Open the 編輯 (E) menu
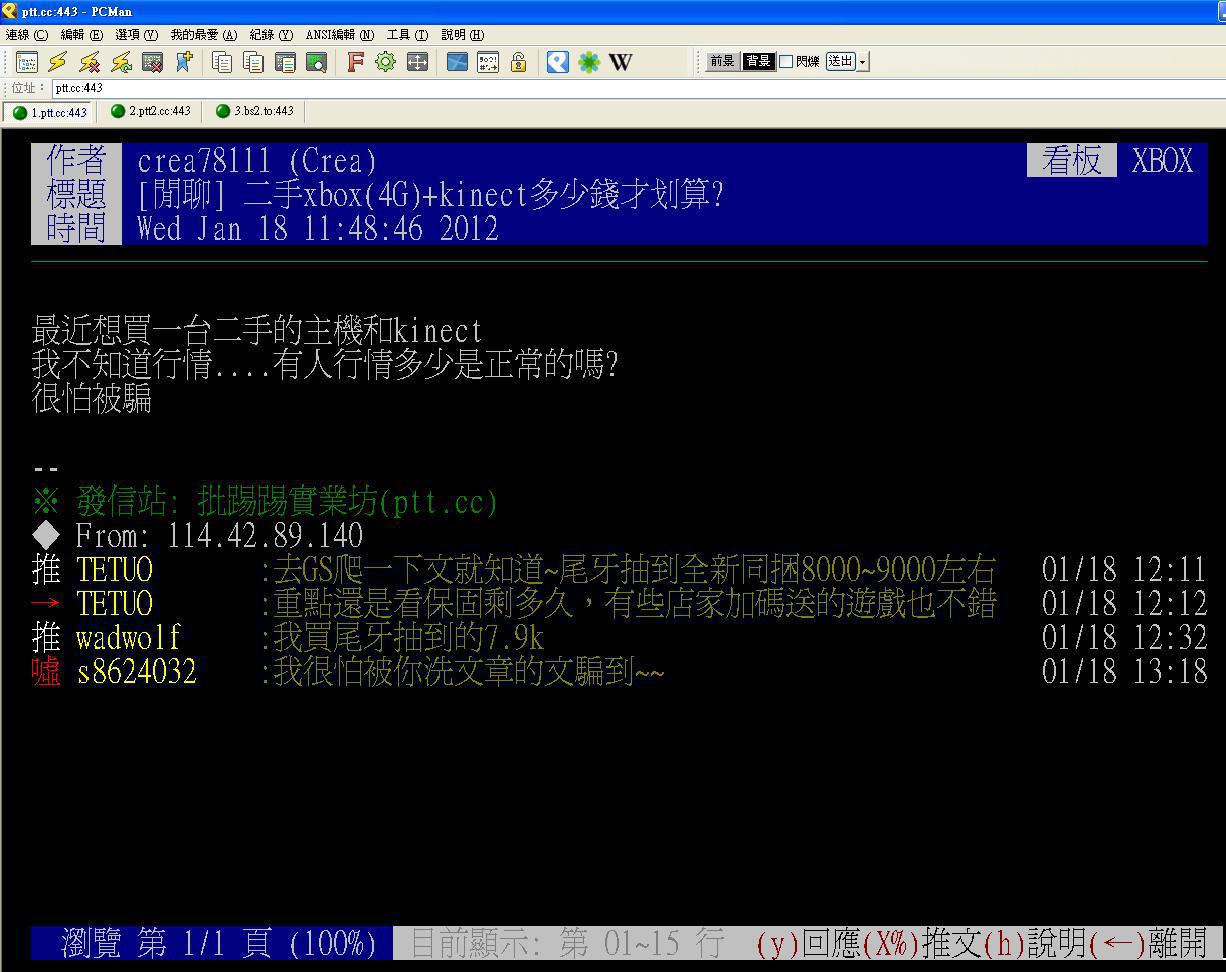The width and height of the screenshot is (1226, 972). [82, 34]
